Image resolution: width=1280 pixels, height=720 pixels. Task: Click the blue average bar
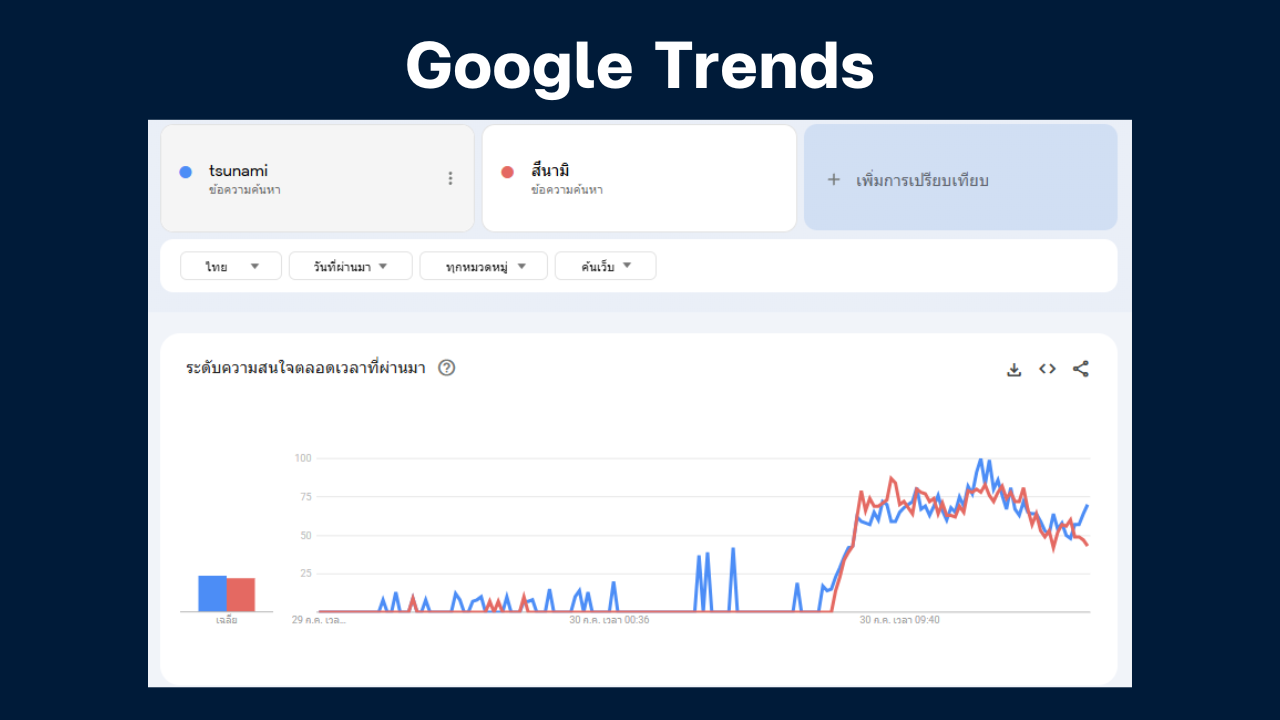click(212, 593)
